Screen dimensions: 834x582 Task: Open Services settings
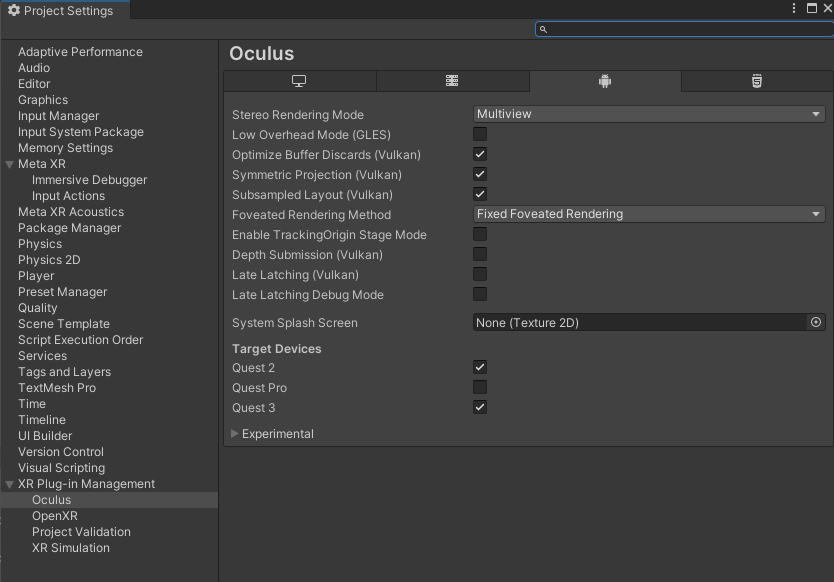(43, 355)
